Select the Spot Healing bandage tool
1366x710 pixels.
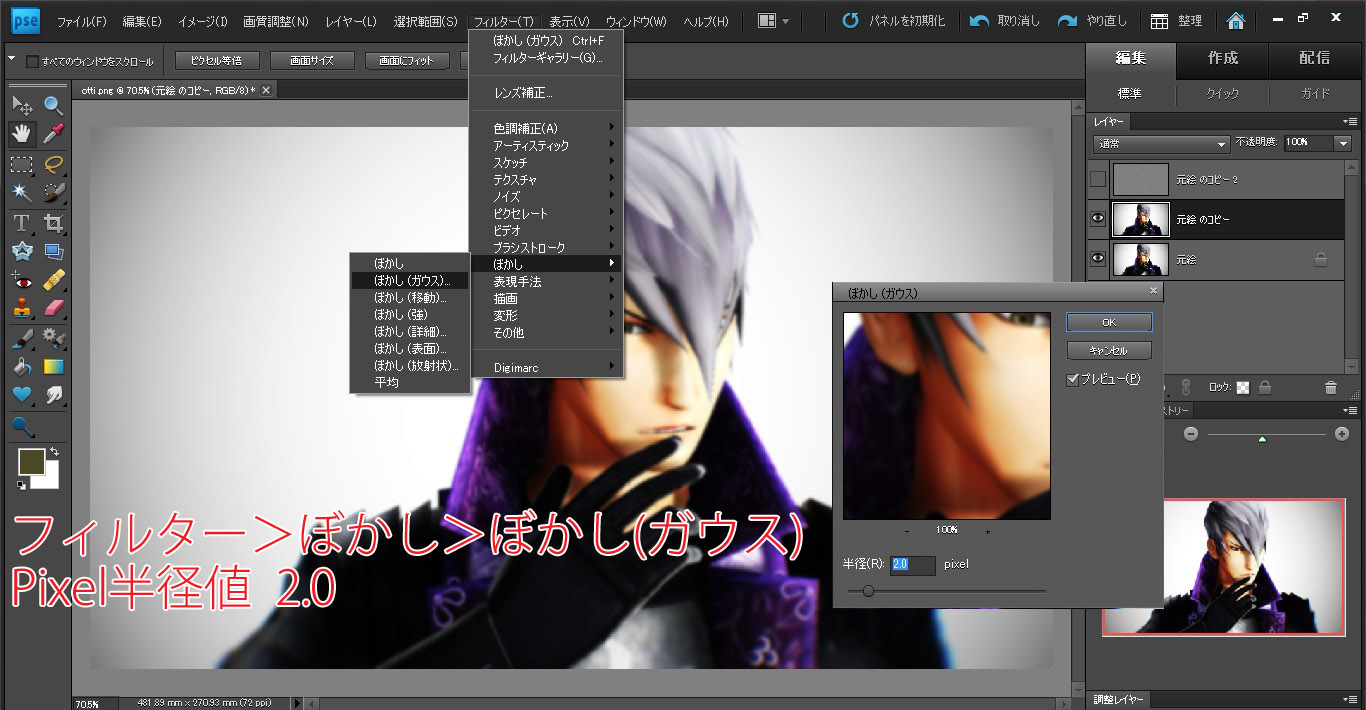[54, 279]
